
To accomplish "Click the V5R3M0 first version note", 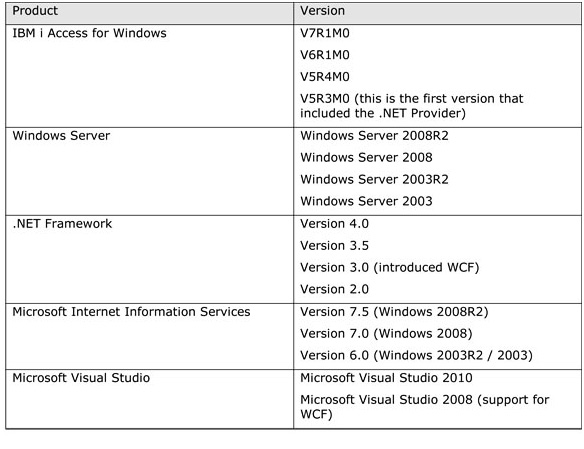I will pos(412,106).
